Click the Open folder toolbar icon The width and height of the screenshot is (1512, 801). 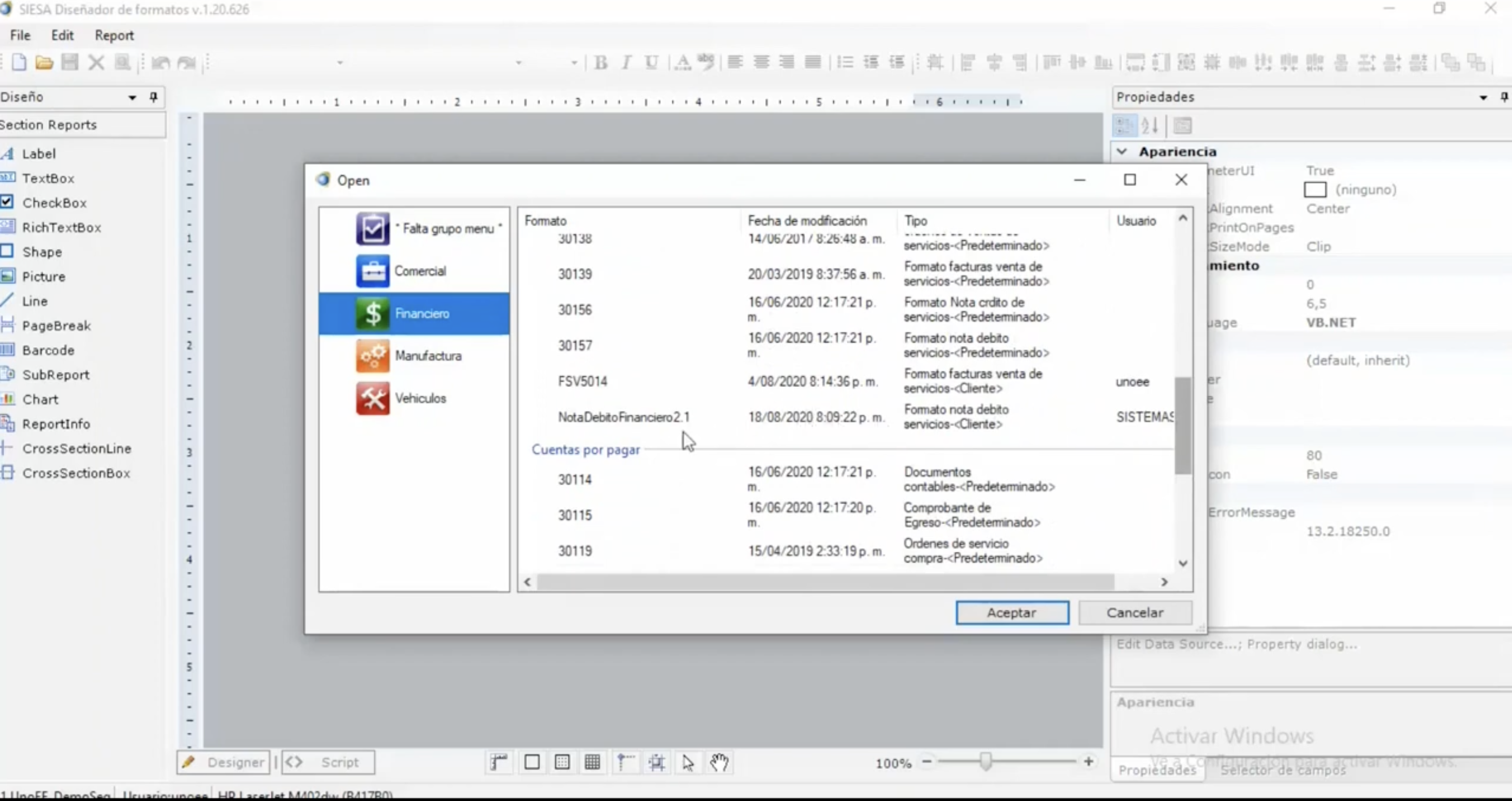[44, 62]
